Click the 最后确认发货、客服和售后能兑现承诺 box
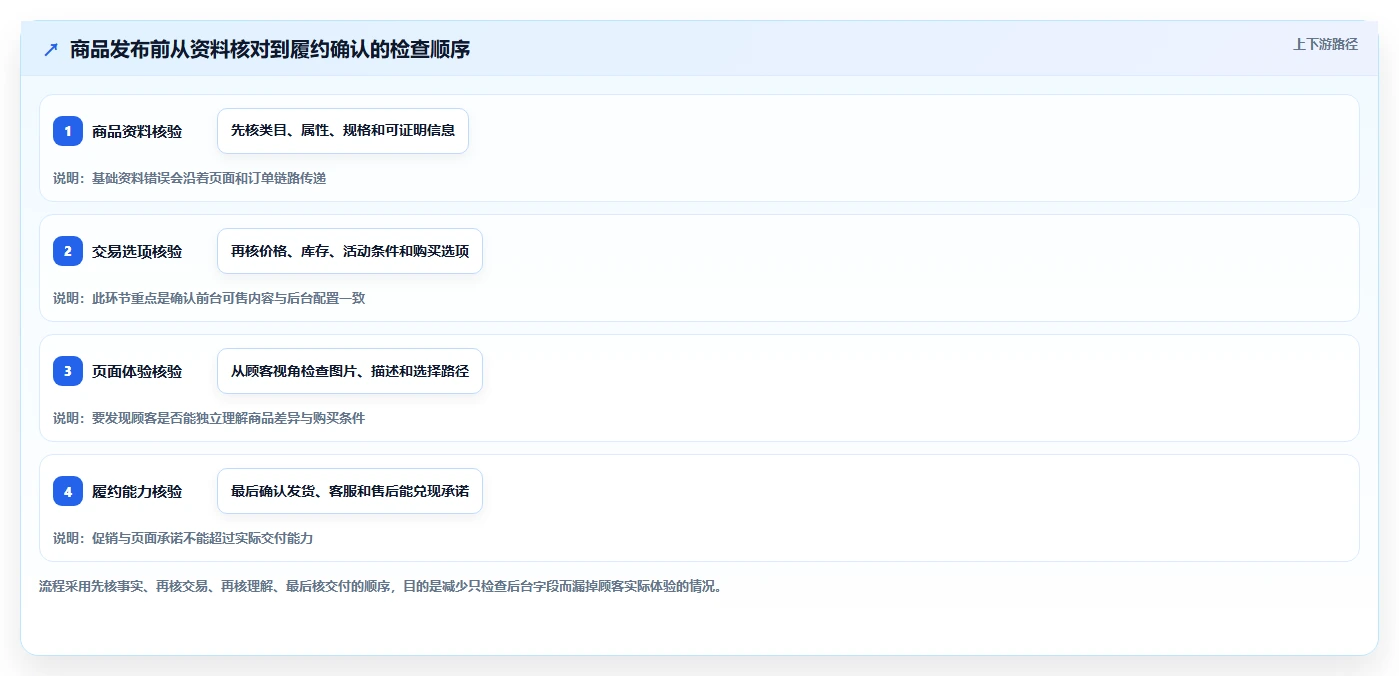This screenshot has width=1399, height=676. [350, 491]
